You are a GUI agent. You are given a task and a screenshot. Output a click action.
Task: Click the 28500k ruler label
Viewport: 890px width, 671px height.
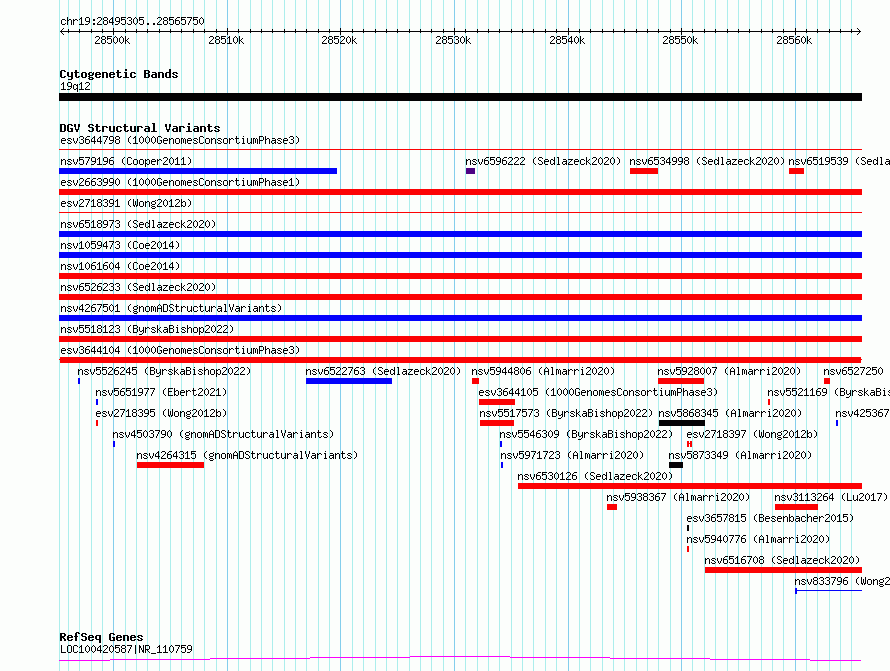[112, 40]
